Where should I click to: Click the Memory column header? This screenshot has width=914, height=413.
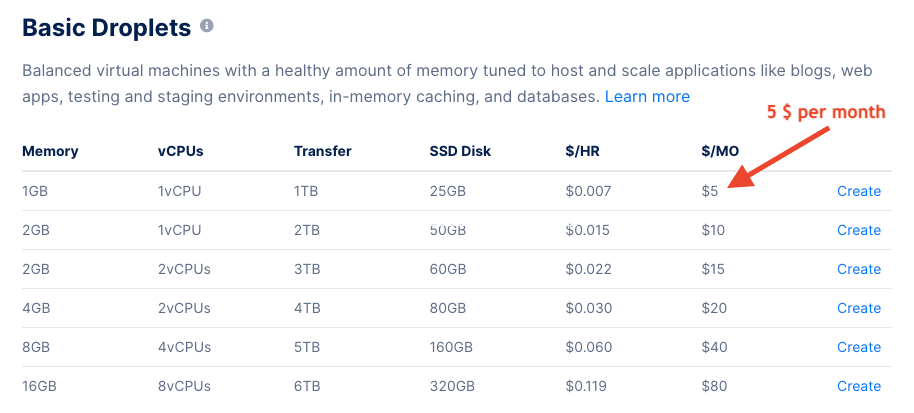pyautogui.click(x=50, y=151)
